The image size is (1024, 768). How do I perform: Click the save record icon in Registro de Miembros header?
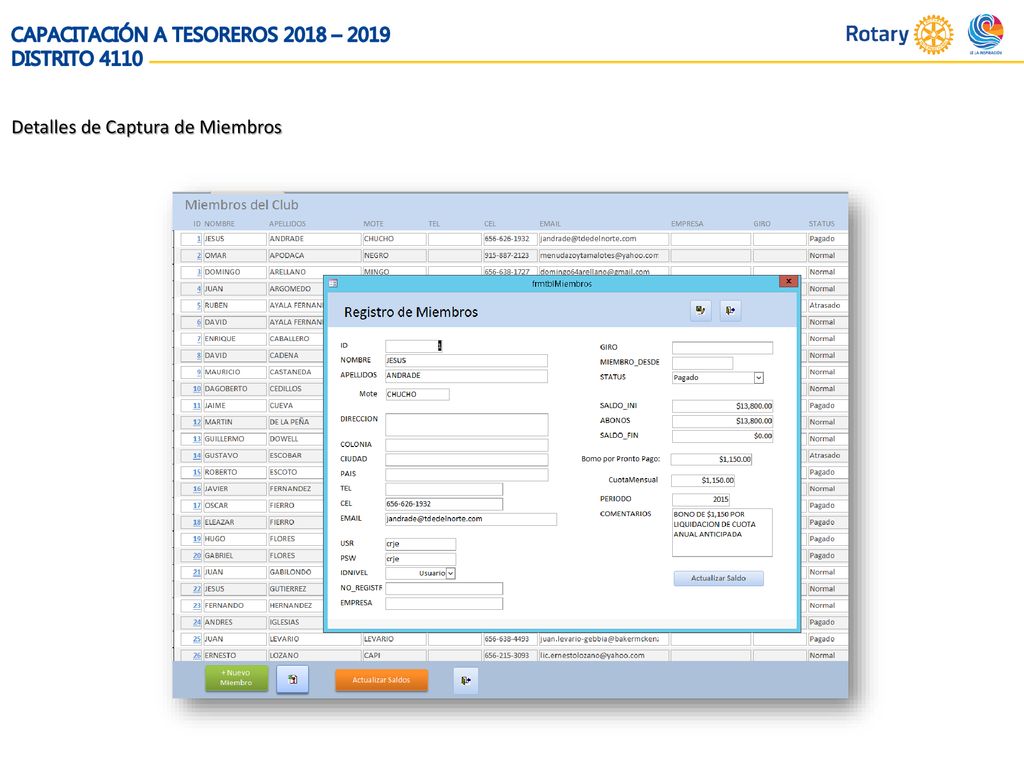(x=701, y=311)
